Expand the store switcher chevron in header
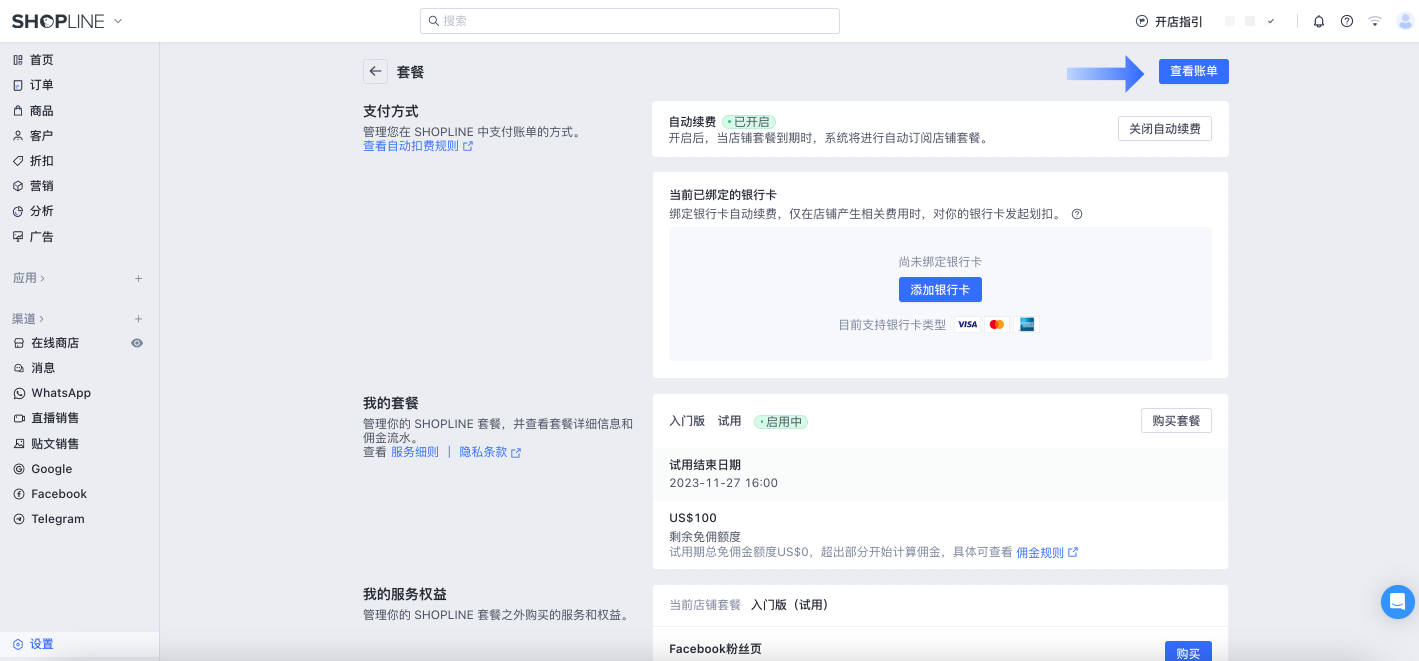The image size is (1419, 661). point(1271,21)
